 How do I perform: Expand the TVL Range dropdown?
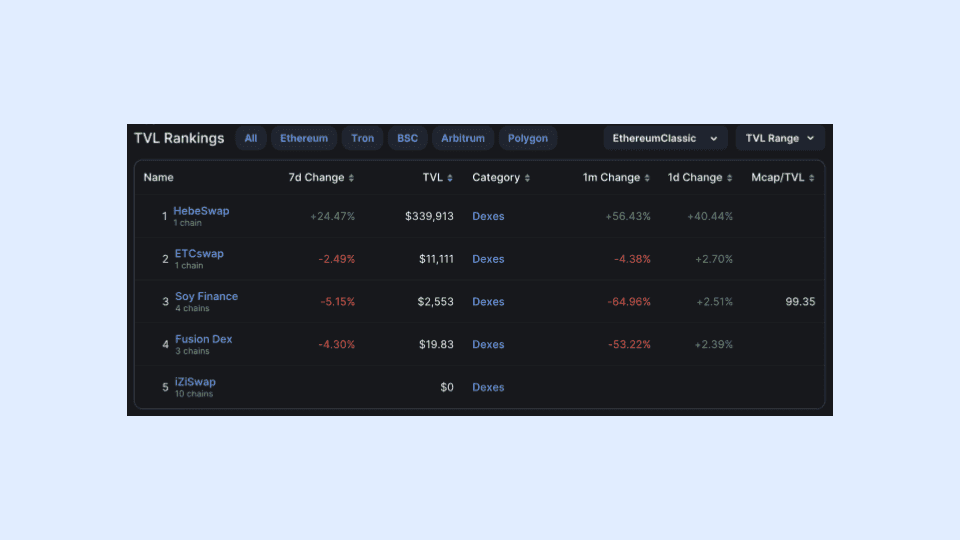click(x=780, y=138)
